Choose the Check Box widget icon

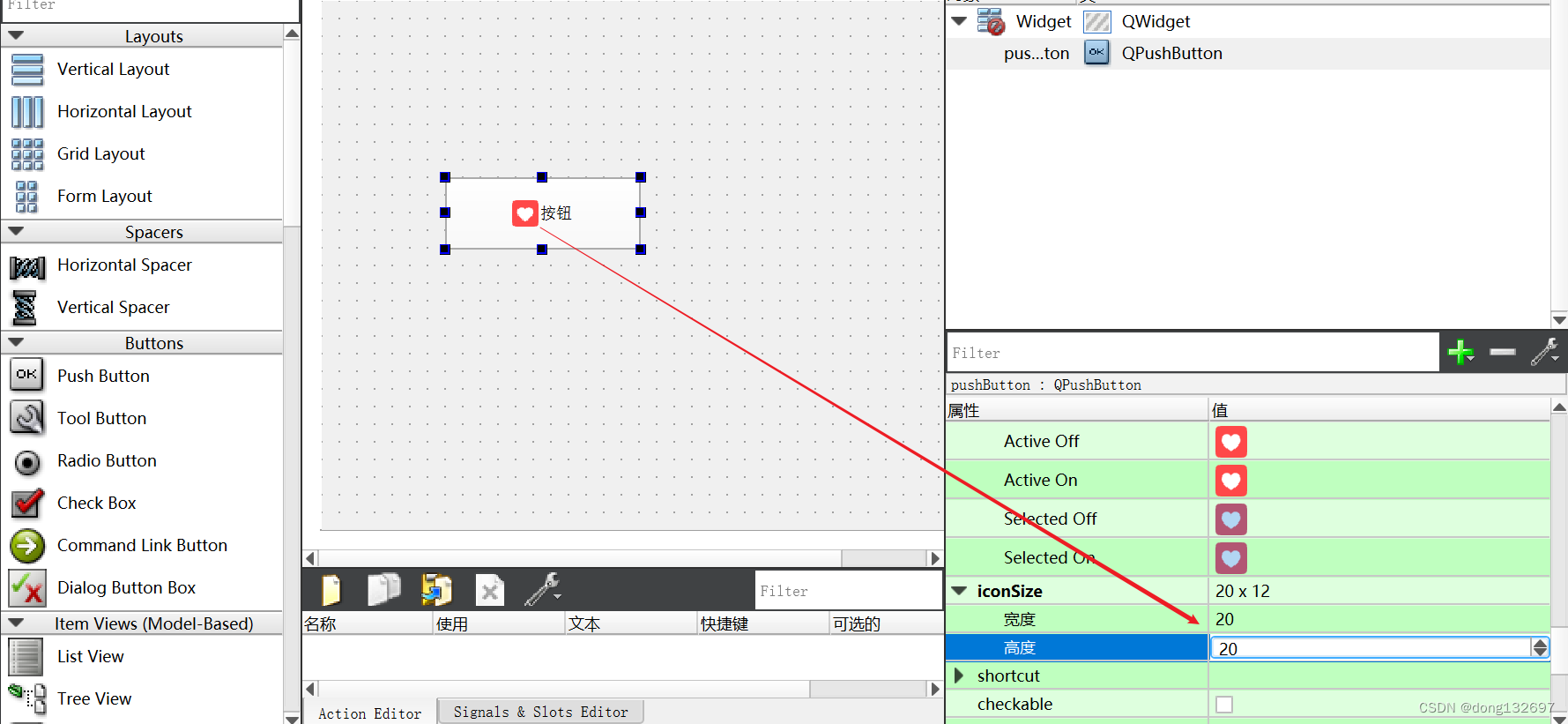[27, 503]
